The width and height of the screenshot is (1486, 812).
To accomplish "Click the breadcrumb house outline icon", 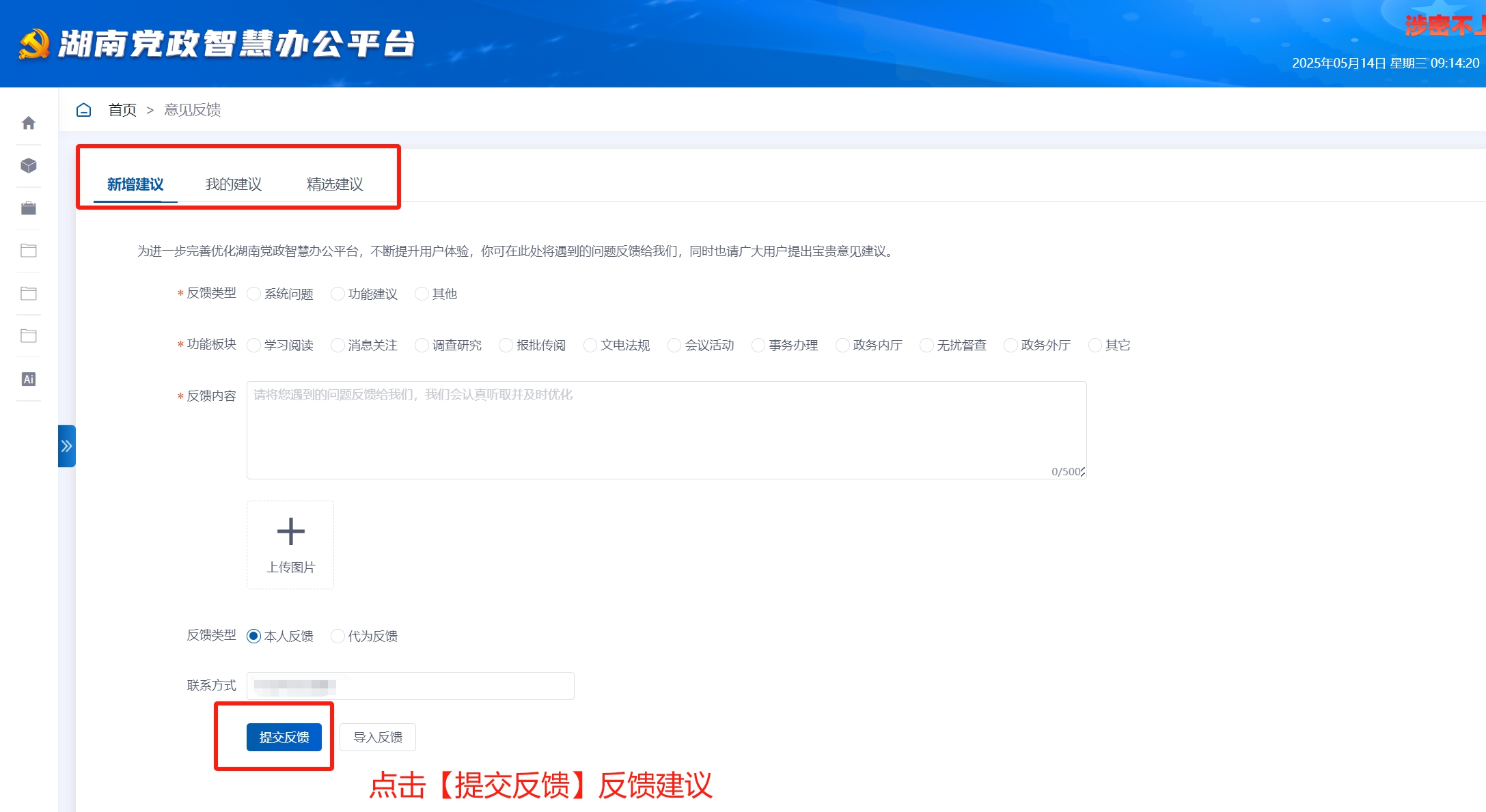I will click(x=83, y=110).
